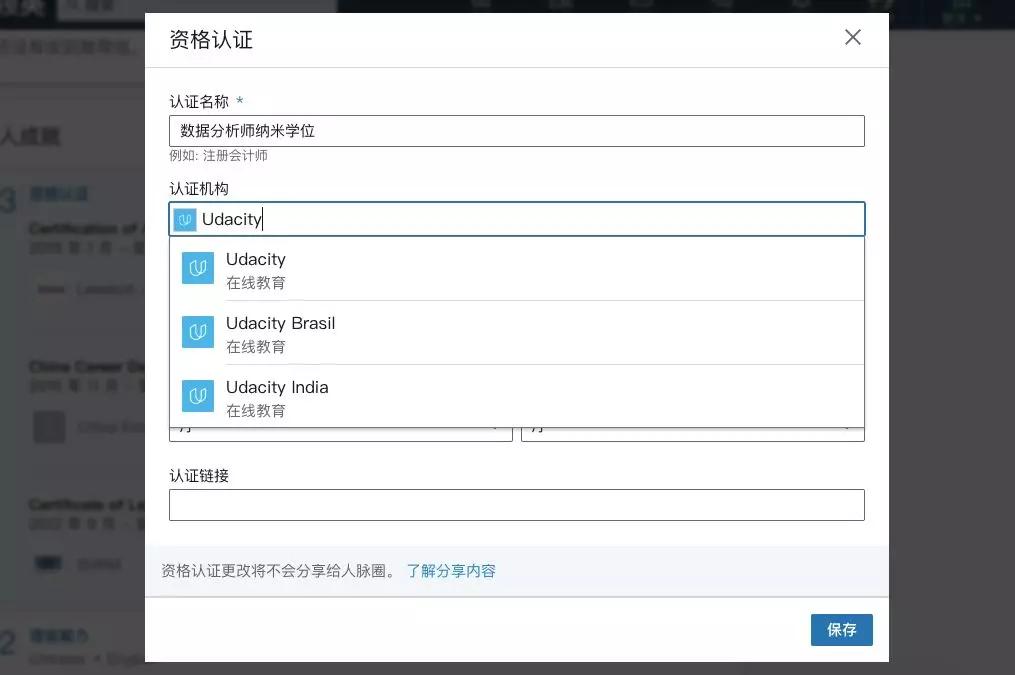Open the left 月 month dropdown
The image size is (1015, 675).
340,428
